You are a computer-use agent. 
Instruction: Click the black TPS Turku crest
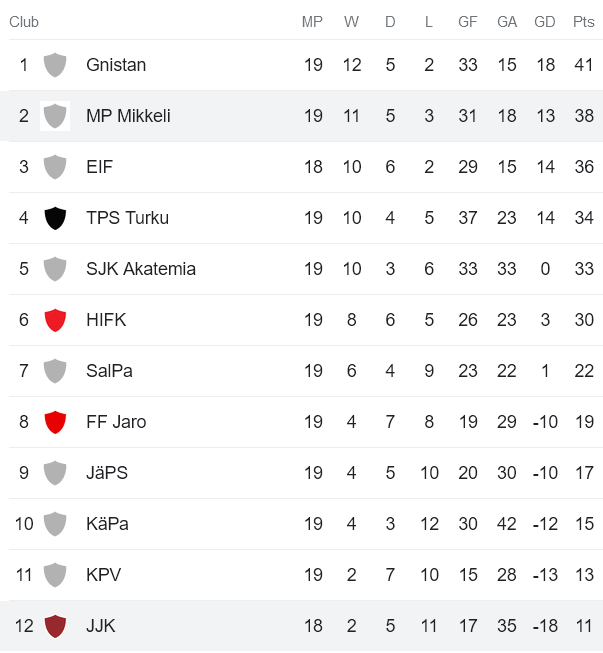(x=55, y=218)
